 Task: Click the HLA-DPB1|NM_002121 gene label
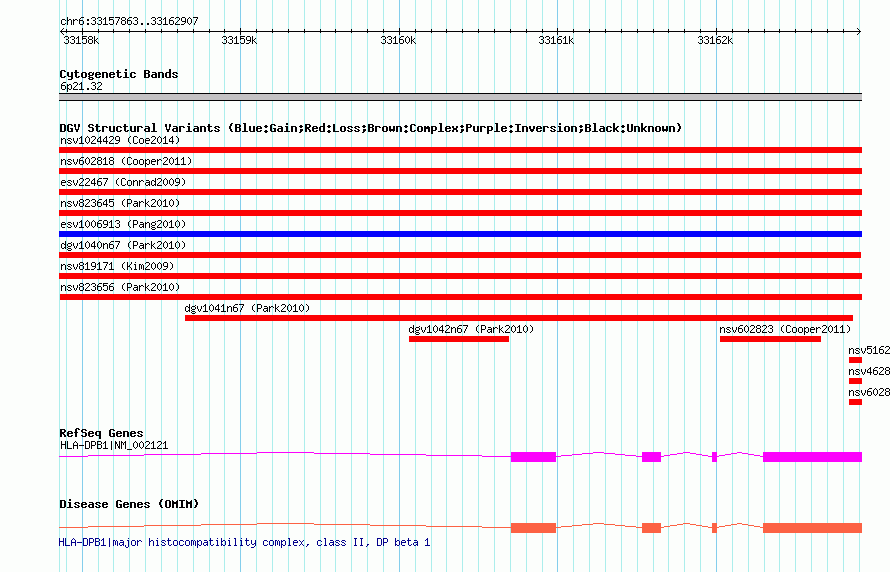114,445
